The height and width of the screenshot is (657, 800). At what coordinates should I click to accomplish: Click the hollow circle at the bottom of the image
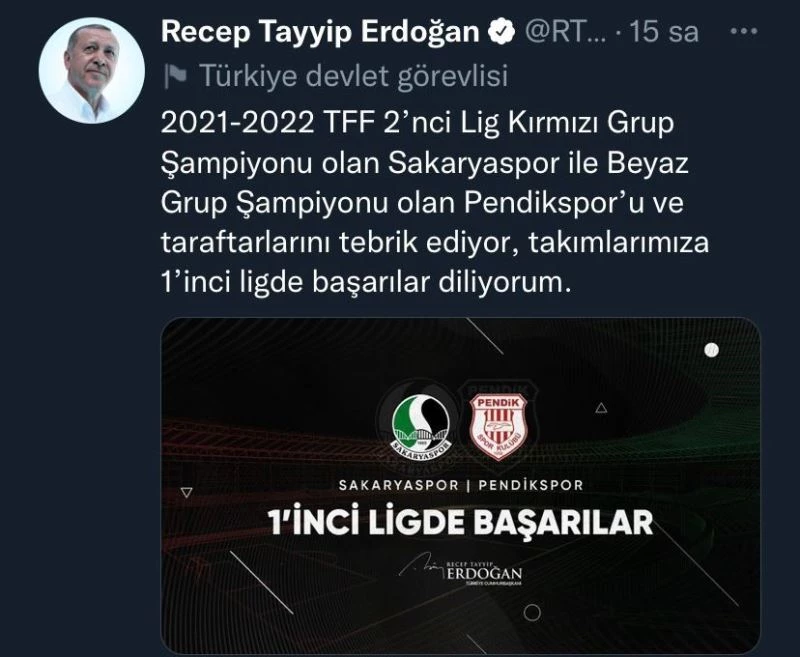tap(532, 613)
